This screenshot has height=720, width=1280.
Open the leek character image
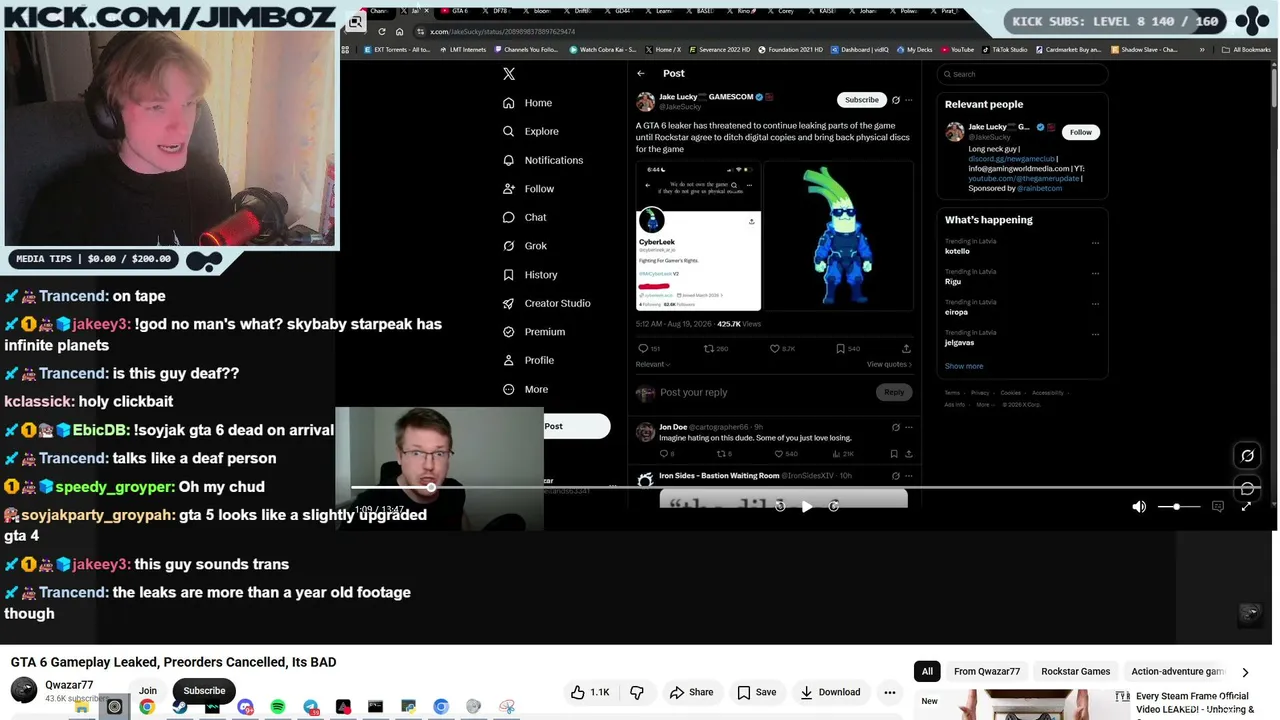click(x=838, y=236)
